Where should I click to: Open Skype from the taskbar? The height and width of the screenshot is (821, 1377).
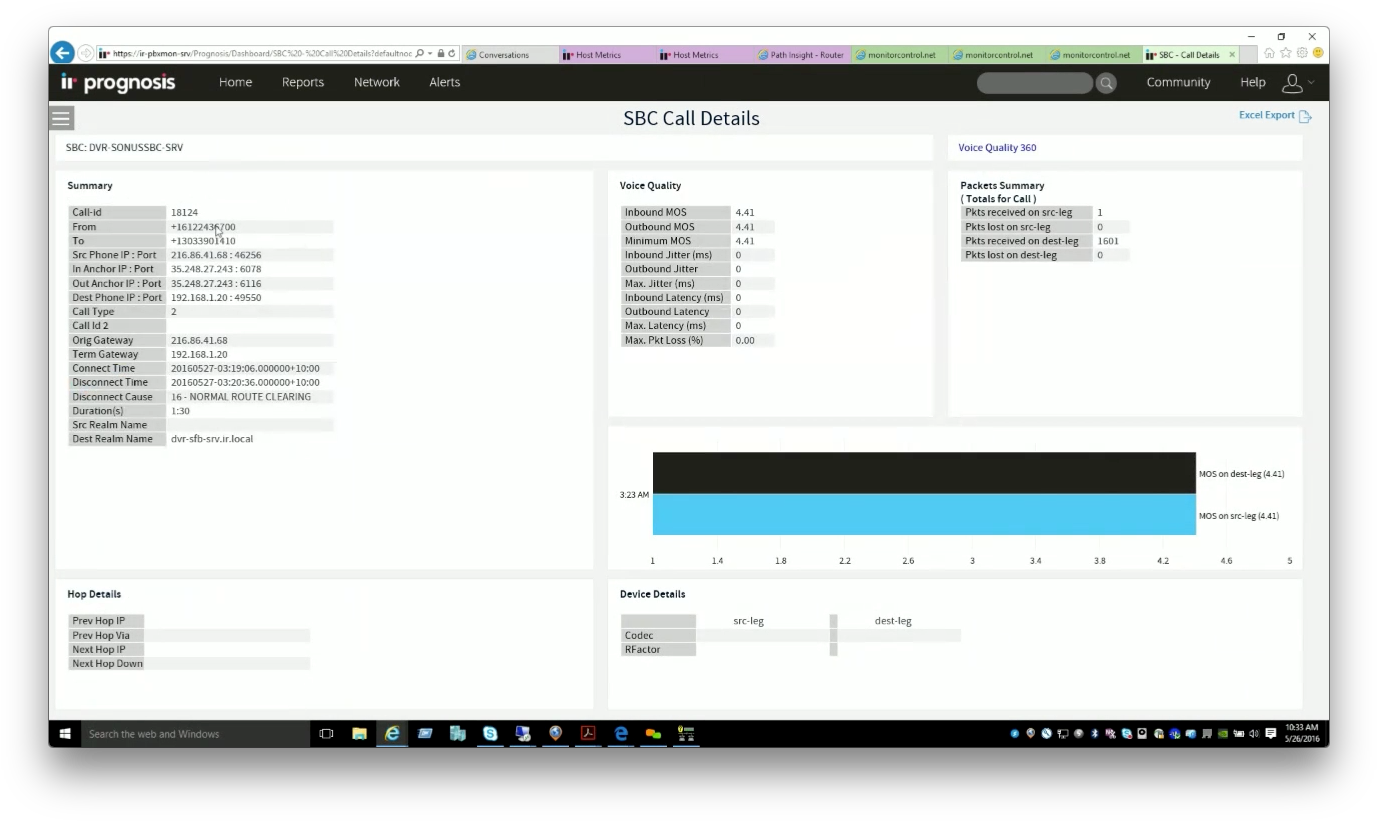[x=490, y=734]
